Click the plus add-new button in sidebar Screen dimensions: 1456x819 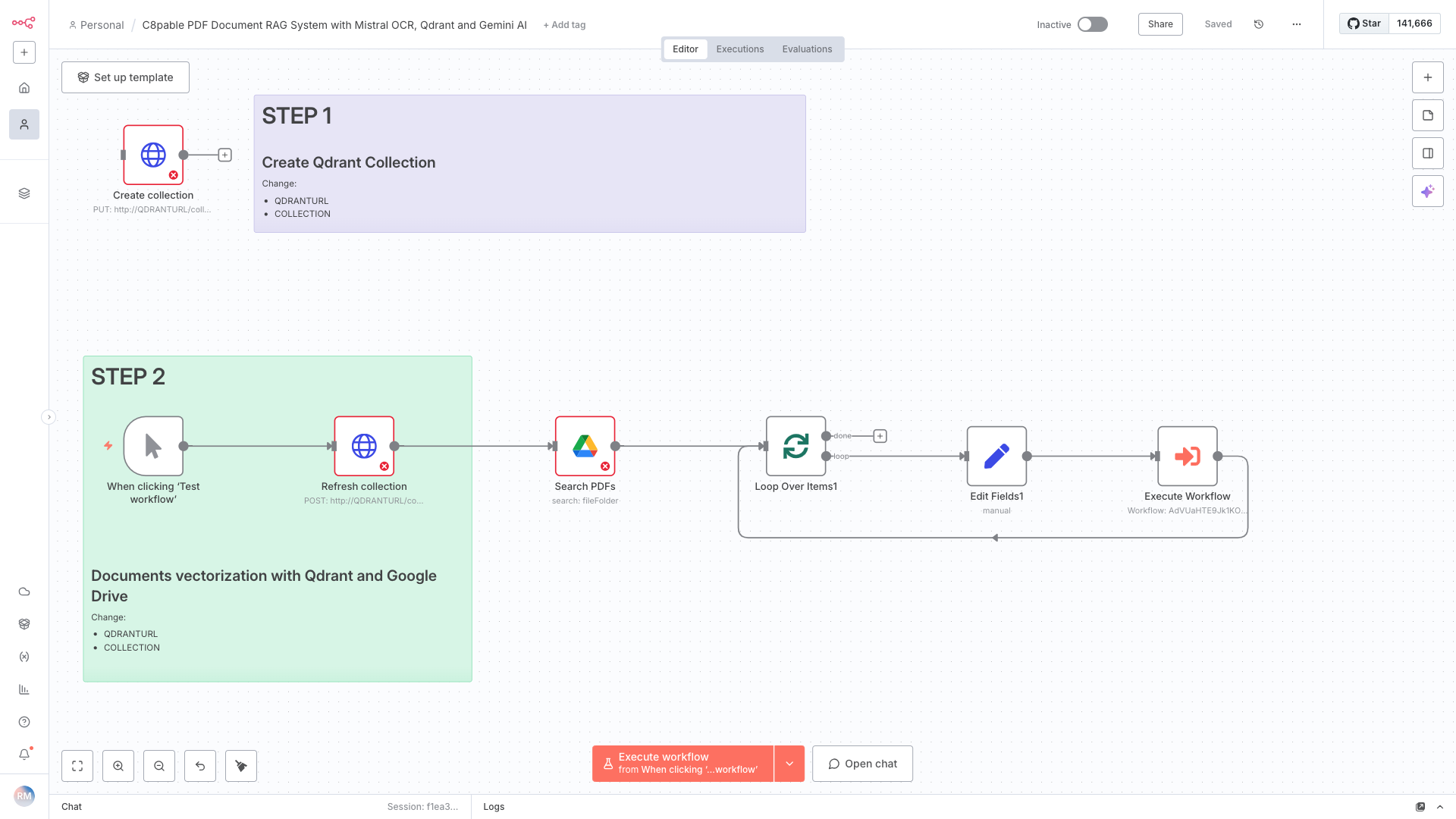(x=24, y=52)
